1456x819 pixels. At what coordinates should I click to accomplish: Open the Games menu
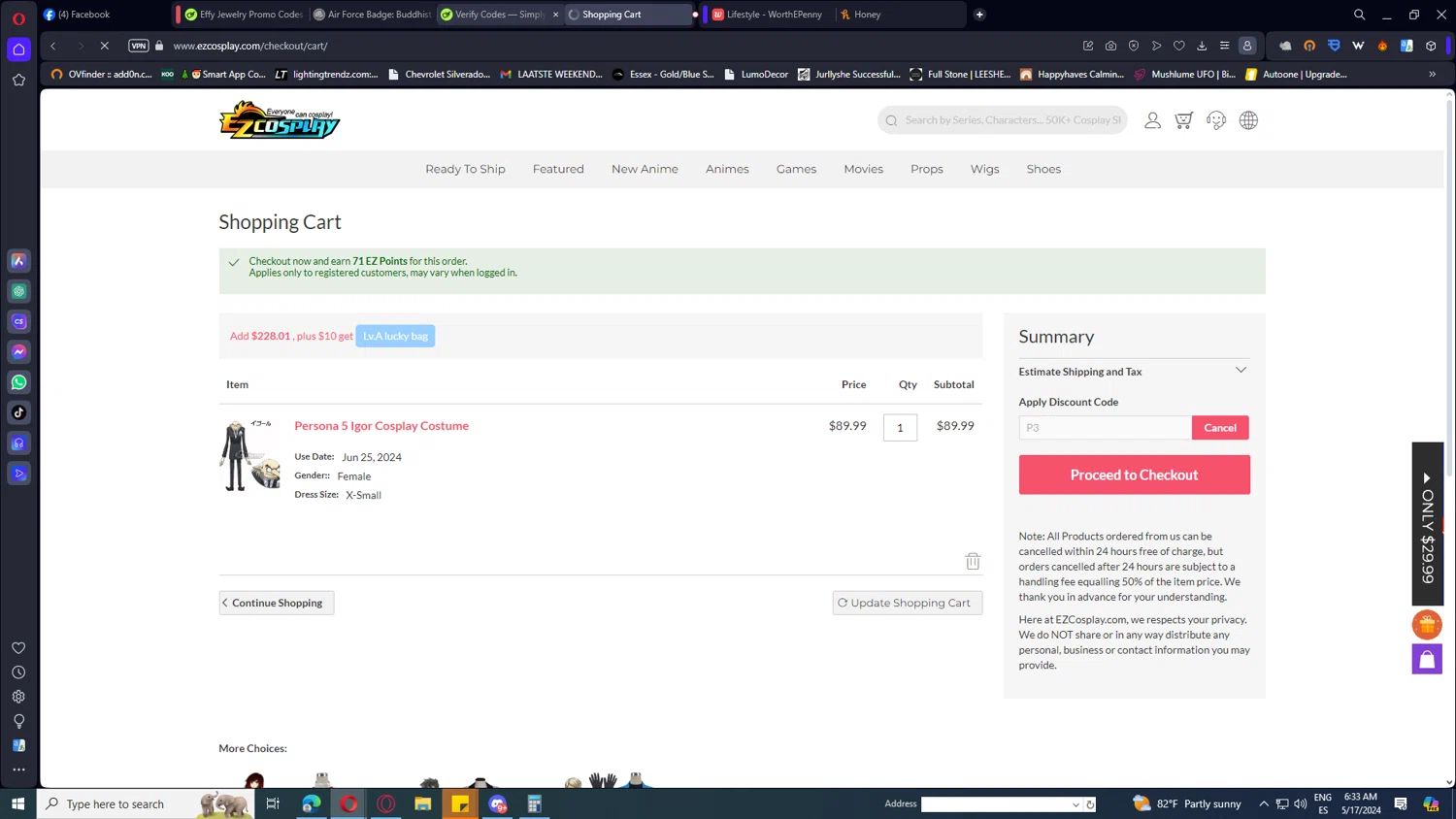[796, 169]
